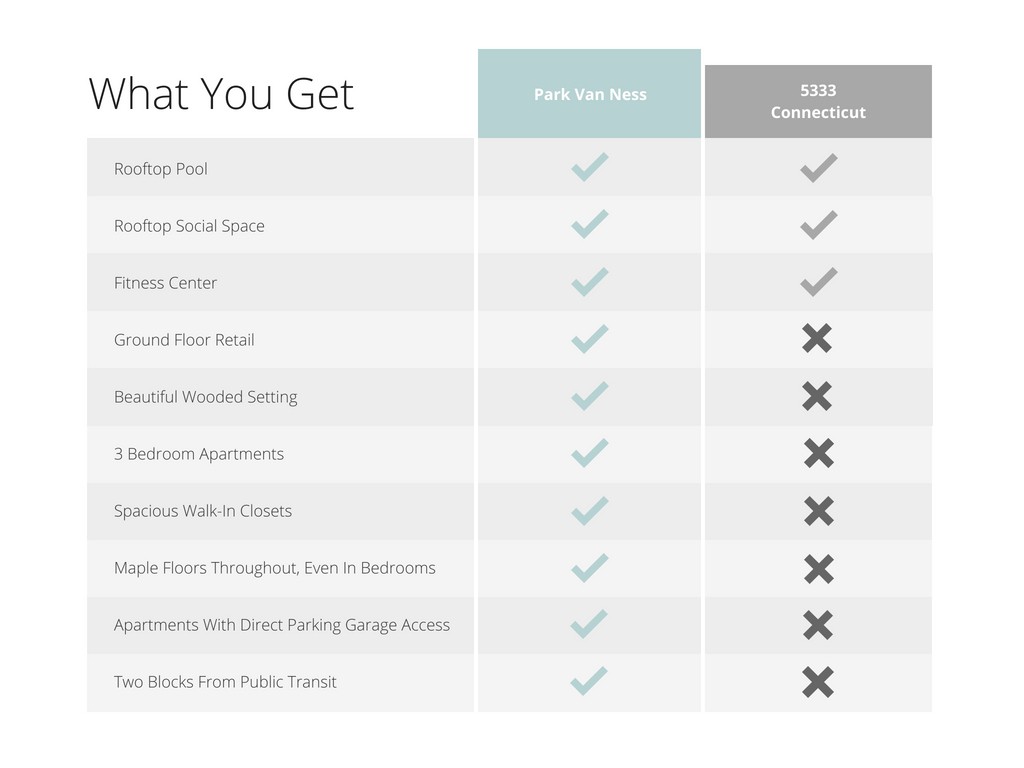1024x768 pixels.
Task: Click Apartments With Direct Parking Garage Access label
Action: pos(281,625)
